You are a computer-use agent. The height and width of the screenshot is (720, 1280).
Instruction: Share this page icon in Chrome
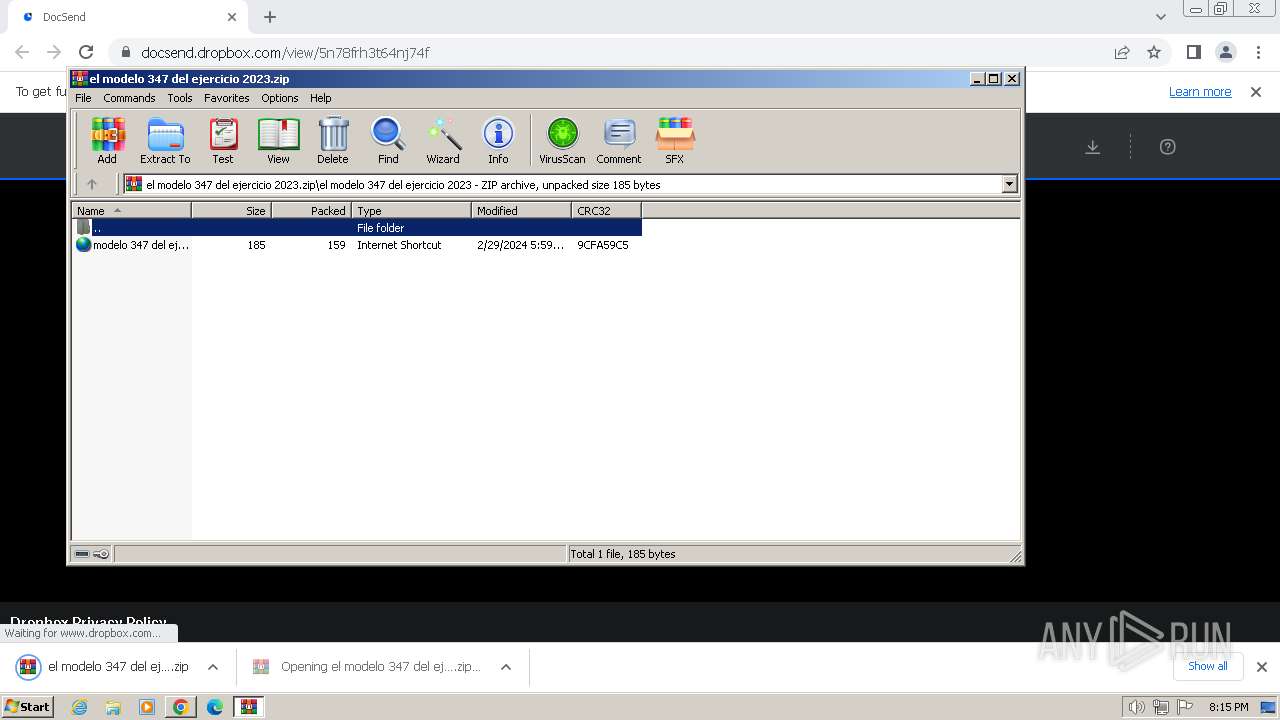pyautogui.click(x=1122, y=52)
